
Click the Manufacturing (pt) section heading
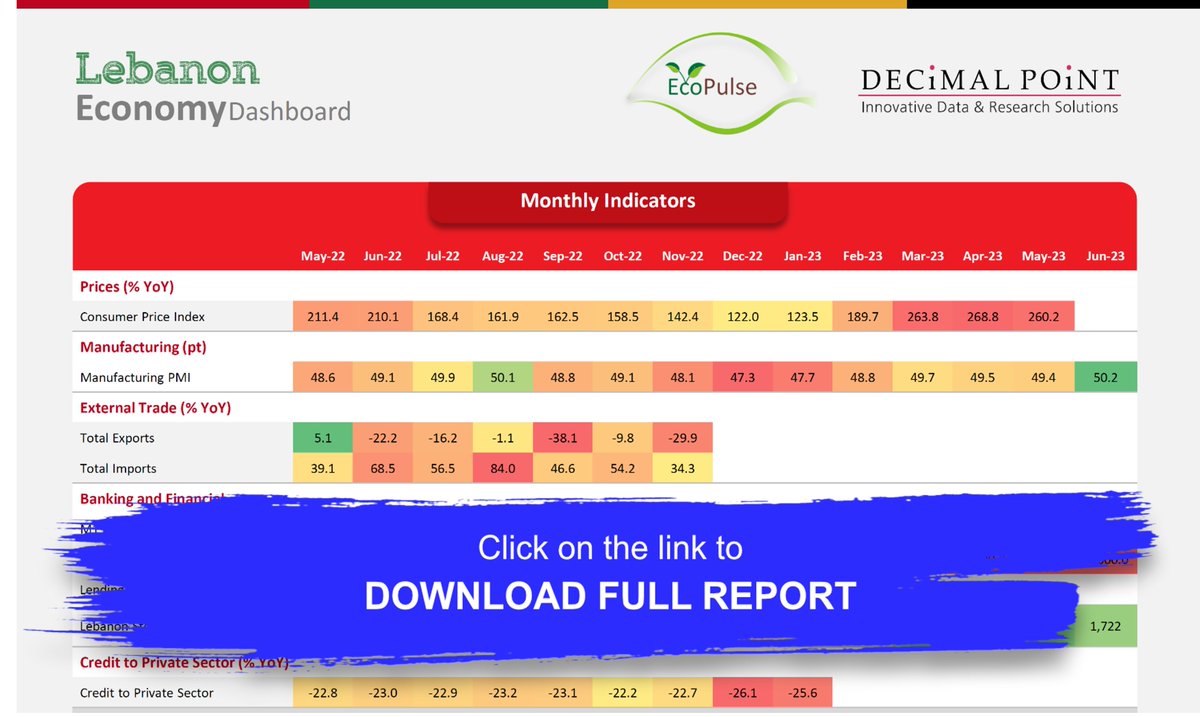coord(143,347)
